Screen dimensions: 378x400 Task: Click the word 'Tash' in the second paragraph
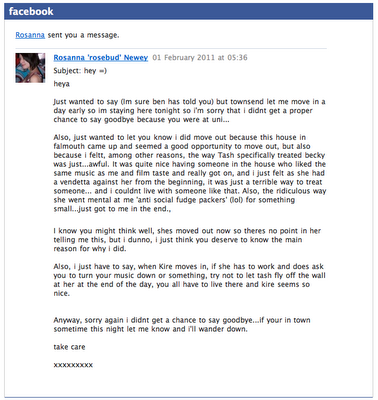coord(226,155)
